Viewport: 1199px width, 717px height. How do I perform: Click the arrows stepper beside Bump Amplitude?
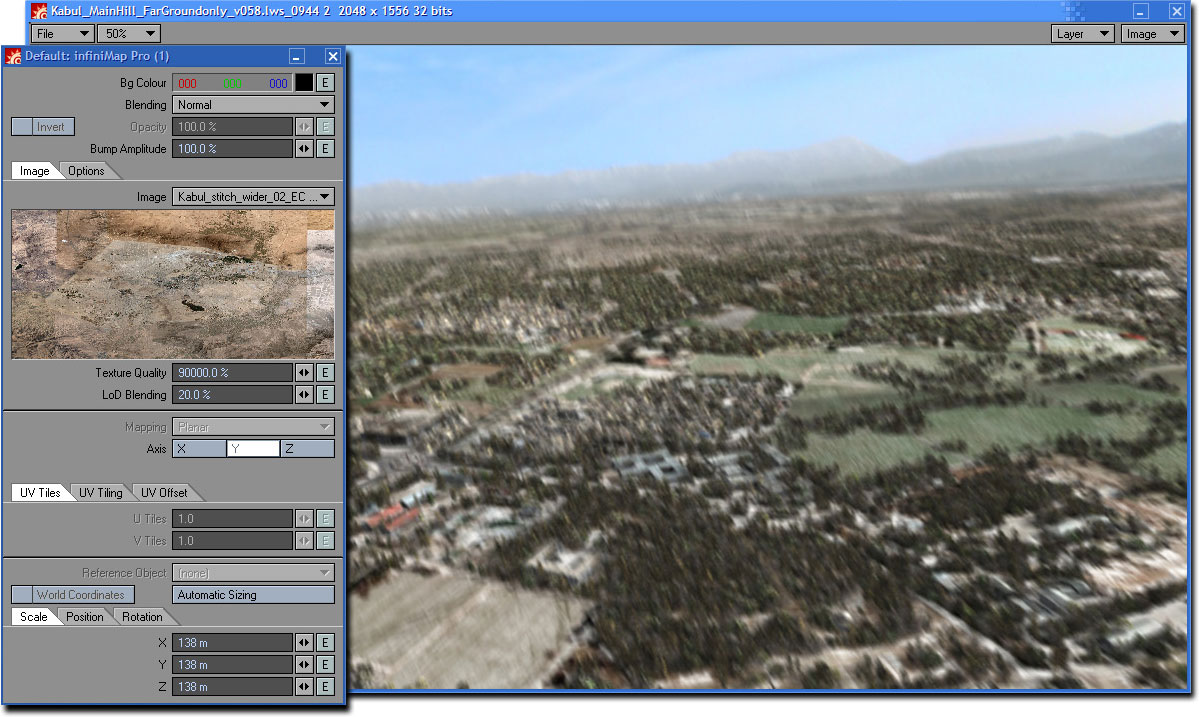pos(304,149)
